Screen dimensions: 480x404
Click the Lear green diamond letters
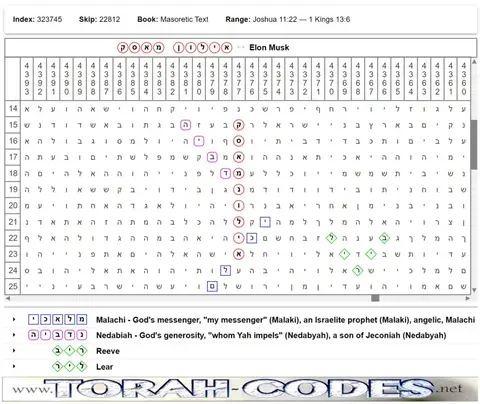pyautogui.click(x=70, y=366)
